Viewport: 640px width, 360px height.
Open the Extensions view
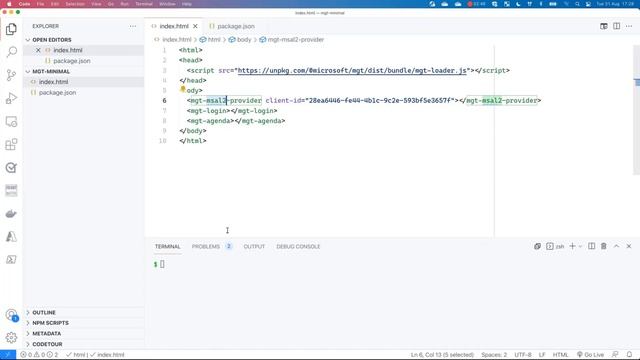[11, 144]
